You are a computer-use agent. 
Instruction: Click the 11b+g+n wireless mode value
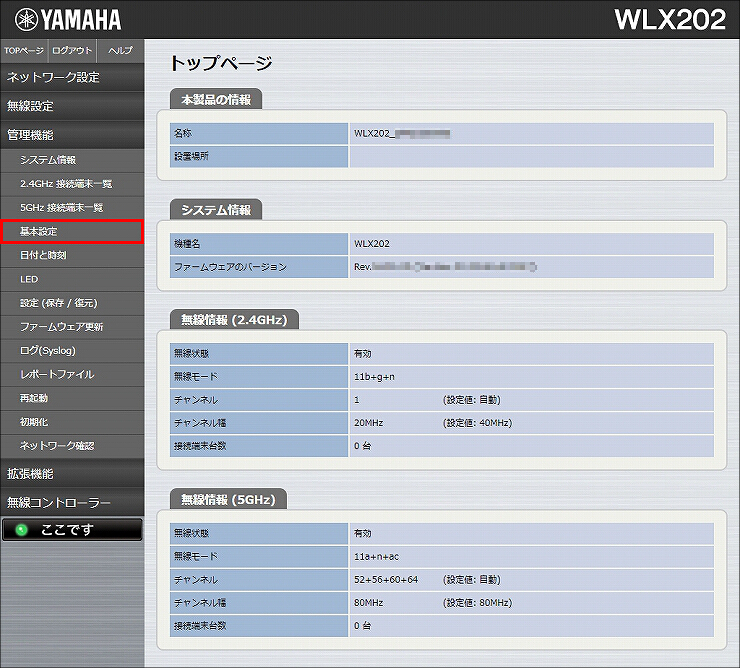point(374,377)
